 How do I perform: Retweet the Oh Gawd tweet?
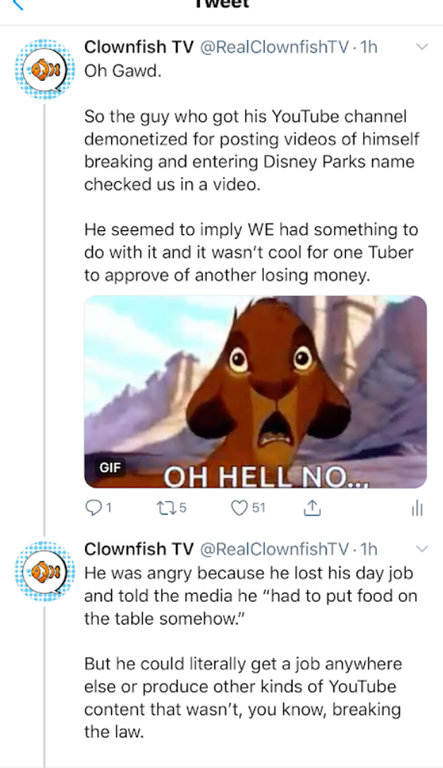(x=171, y=508)
